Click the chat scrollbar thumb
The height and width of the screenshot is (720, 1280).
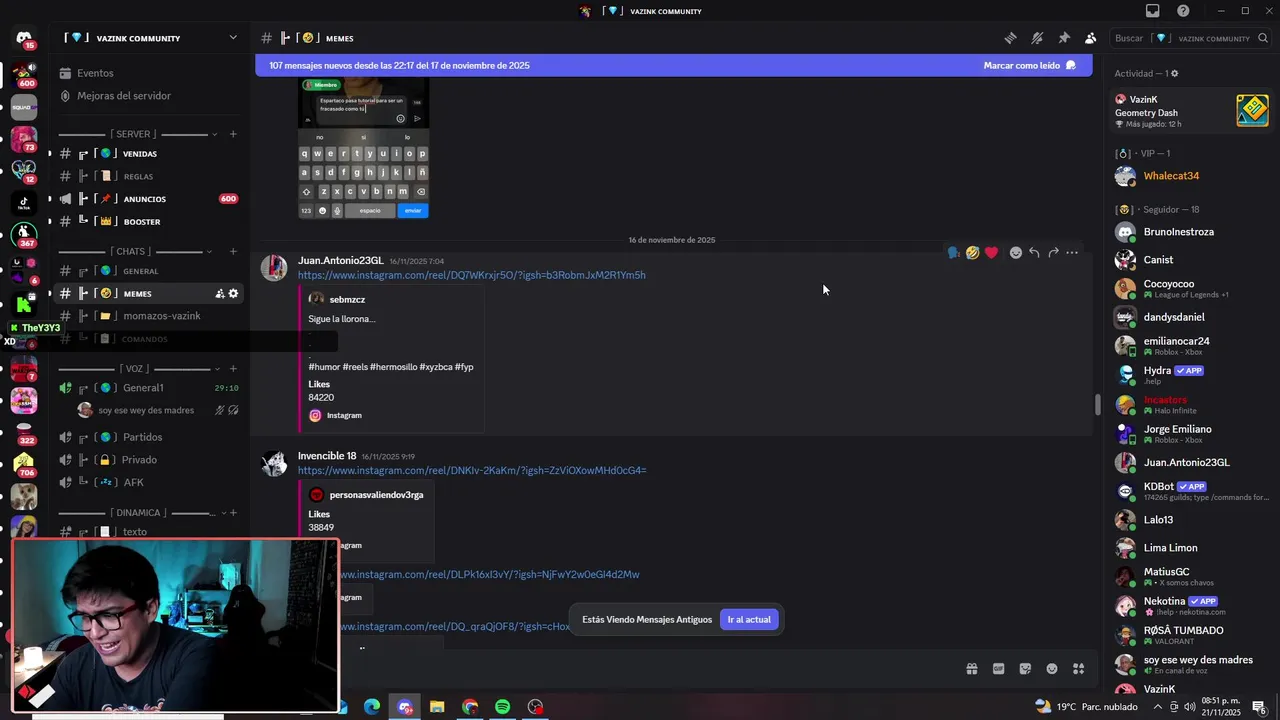click(1097, 405)
